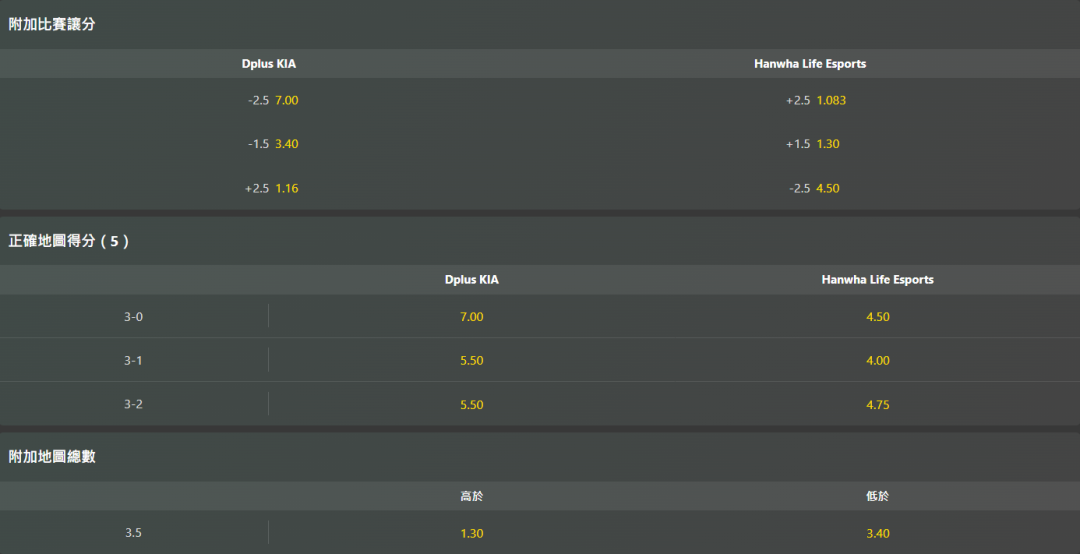Collapse the 附加比賽讓分 section header
This screenshot has width=1080, height=554.
(540, 24)
